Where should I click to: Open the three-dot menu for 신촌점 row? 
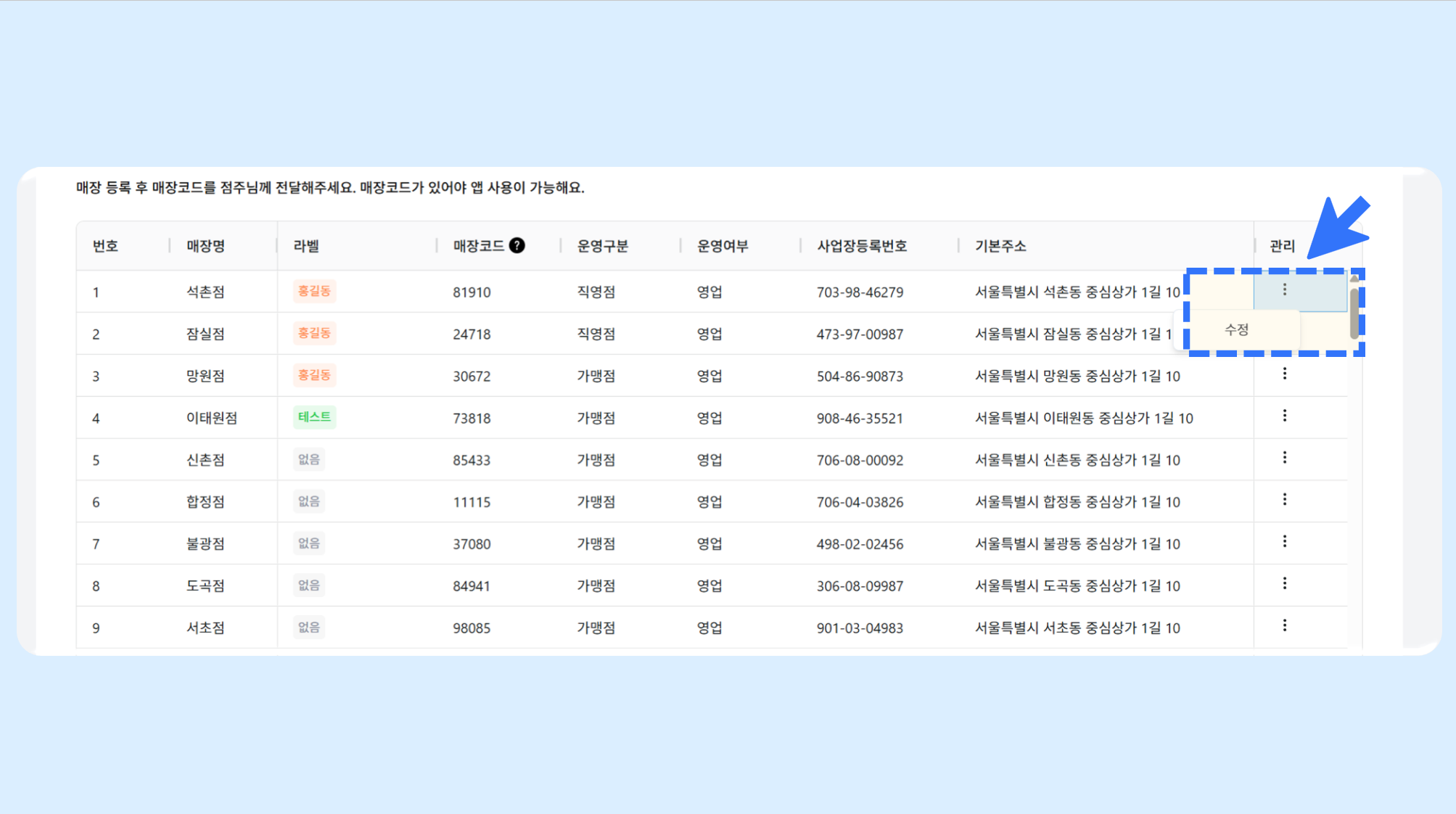pyautogui.click(x=1284, y=459)
